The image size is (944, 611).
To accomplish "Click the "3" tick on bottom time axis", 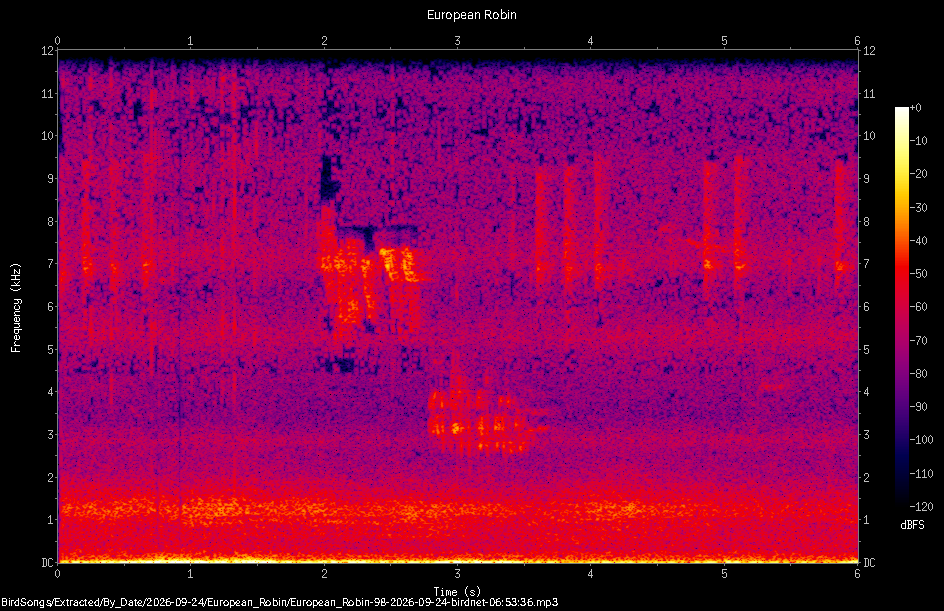I will [457, 574].
